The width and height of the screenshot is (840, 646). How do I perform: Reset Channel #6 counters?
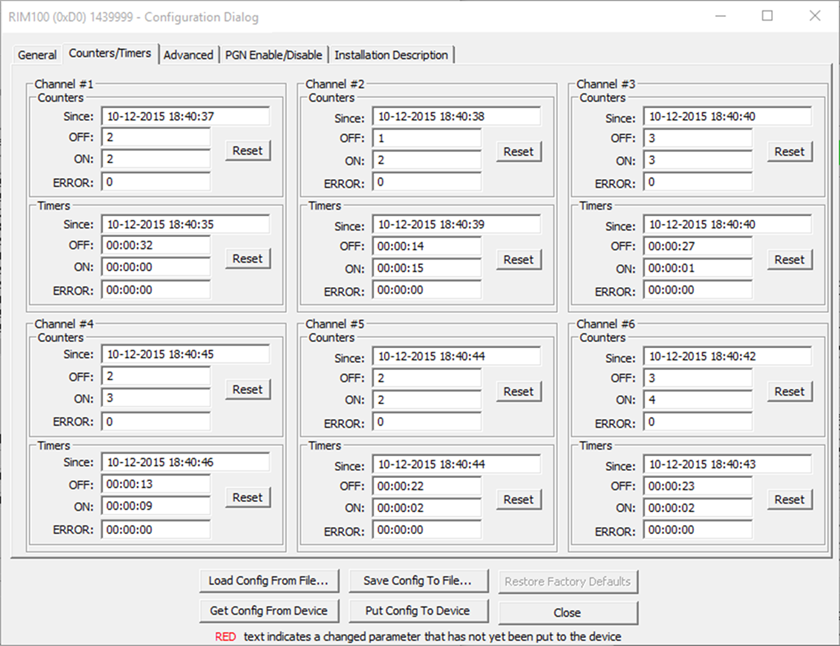(789, 391)
